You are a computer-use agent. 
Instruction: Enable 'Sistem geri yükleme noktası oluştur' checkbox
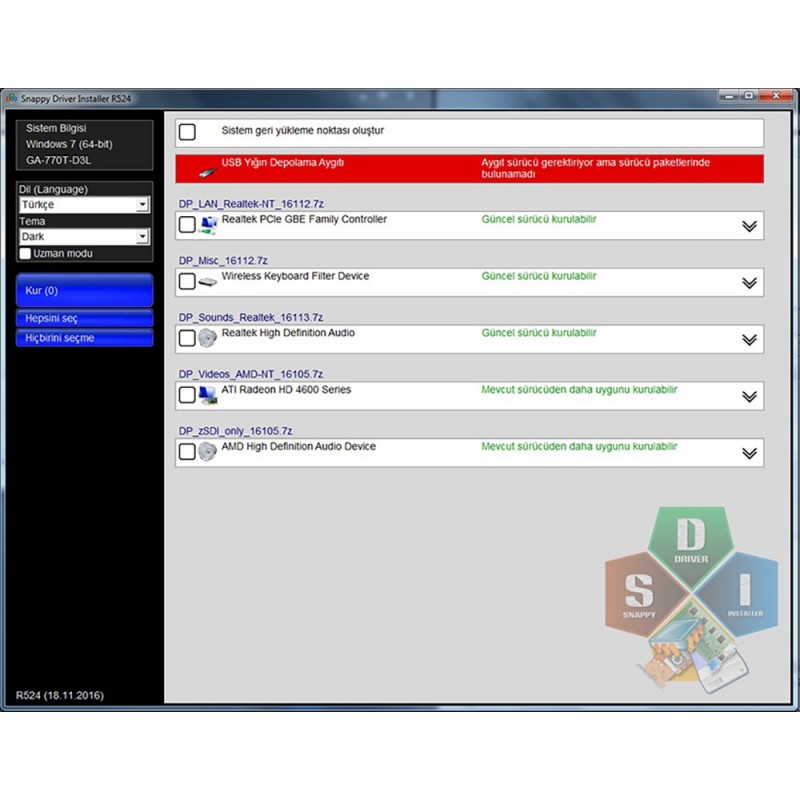click(x=187, y=132)
